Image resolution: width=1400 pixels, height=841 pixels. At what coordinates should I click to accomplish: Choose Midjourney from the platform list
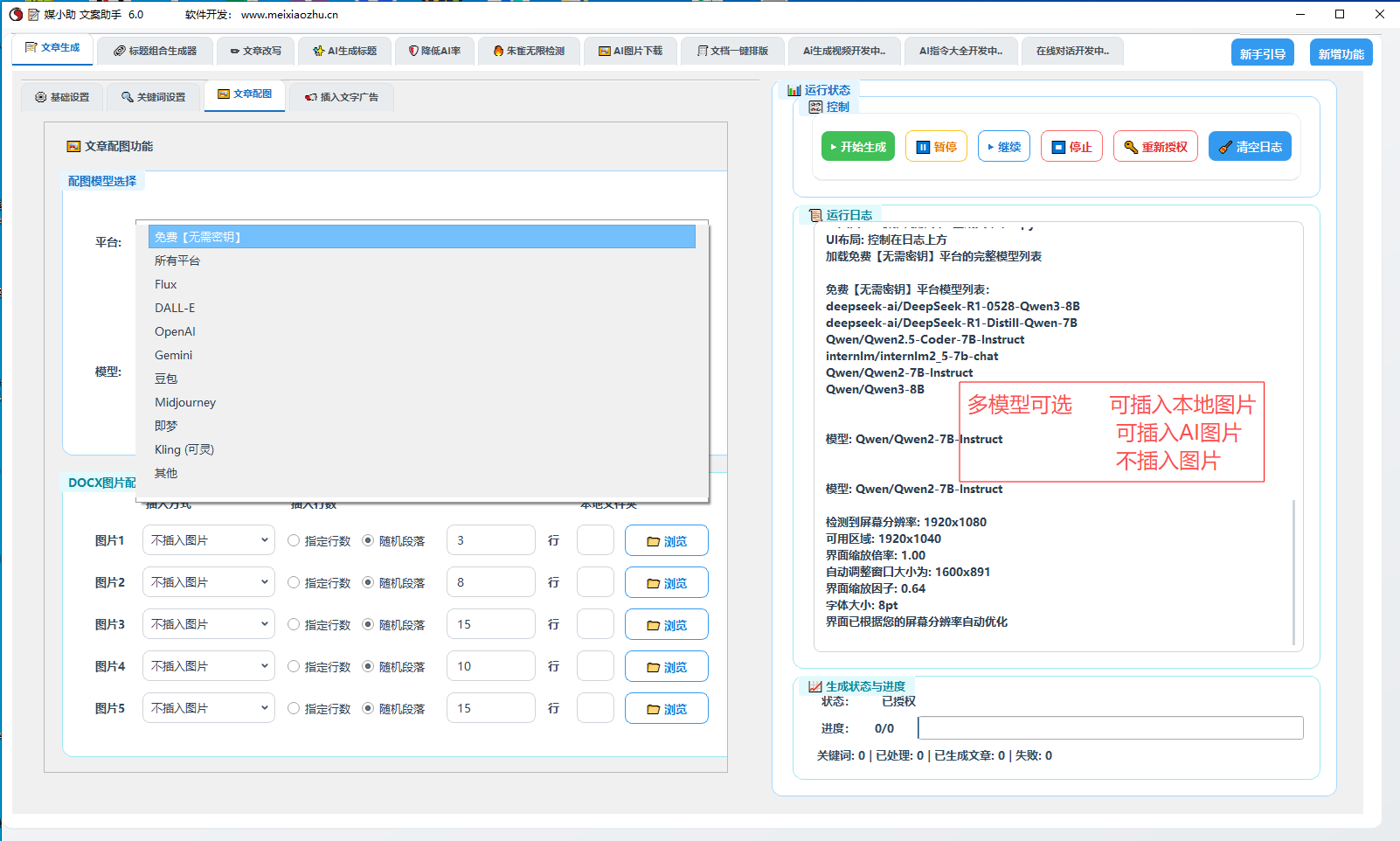(x=185, y=402)
